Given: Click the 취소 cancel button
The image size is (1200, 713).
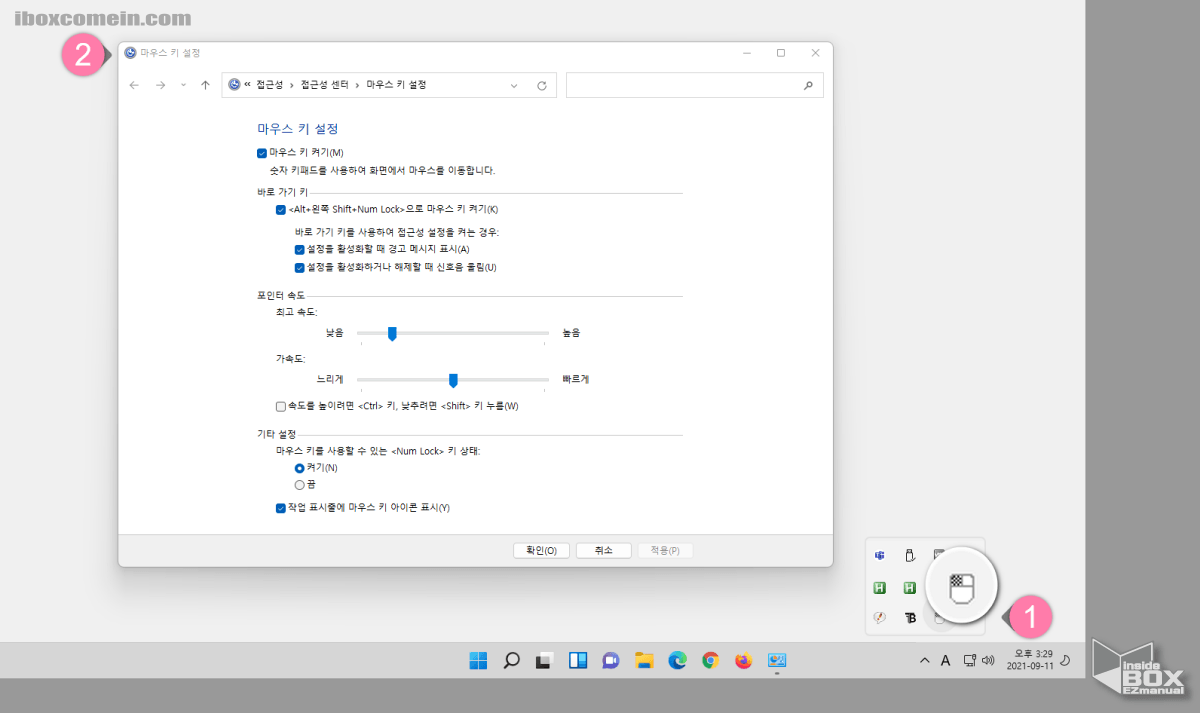Looking at the screenshot, I should 603,549.
